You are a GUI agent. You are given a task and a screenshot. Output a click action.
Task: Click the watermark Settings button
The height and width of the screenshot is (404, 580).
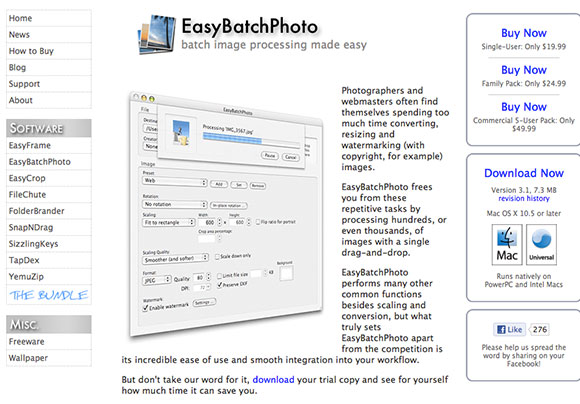tap(204, 303)
